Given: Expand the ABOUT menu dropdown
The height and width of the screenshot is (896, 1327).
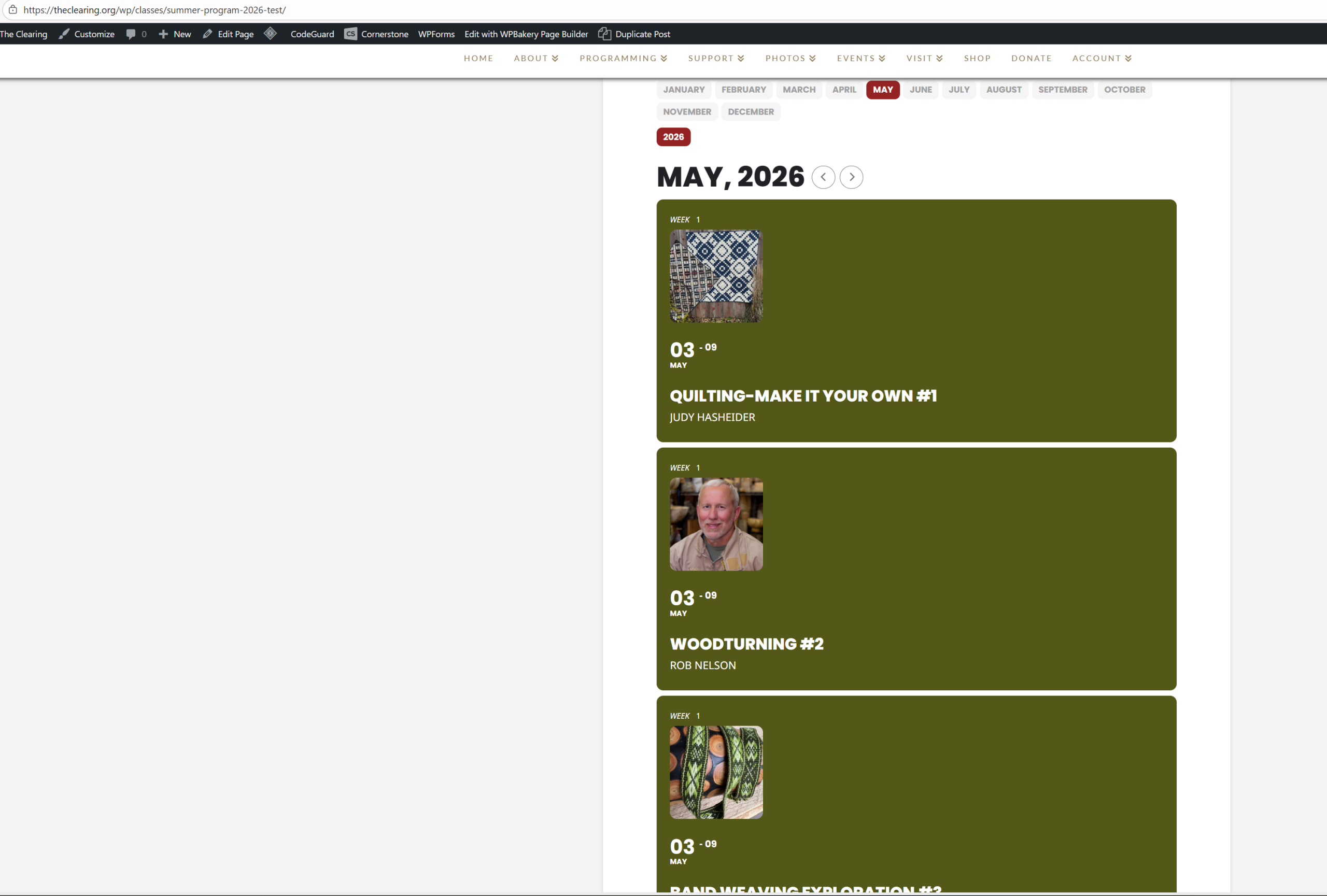Looking at the screenshot, I should [535, 58].
